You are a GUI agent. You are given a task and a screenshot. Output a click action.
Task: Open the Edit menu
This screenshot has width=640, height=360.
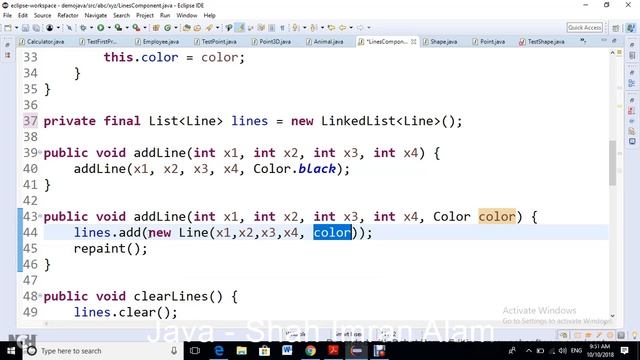point(23,16)
